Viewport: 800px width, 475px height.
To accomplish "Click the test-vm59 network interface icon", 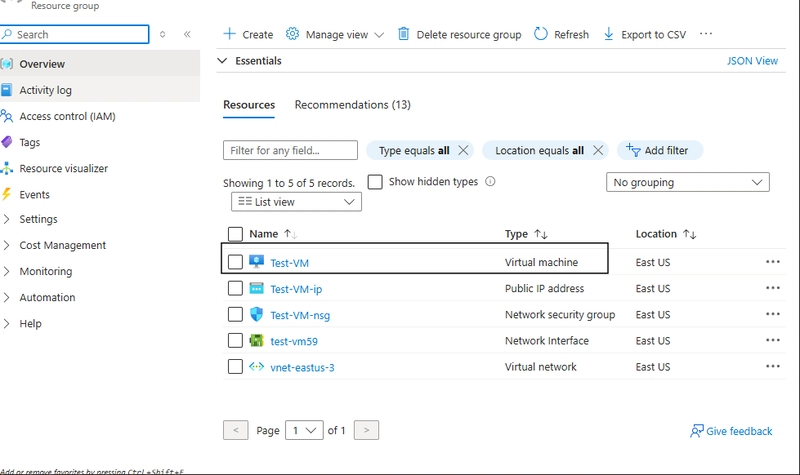I will (x=256, y=340).
